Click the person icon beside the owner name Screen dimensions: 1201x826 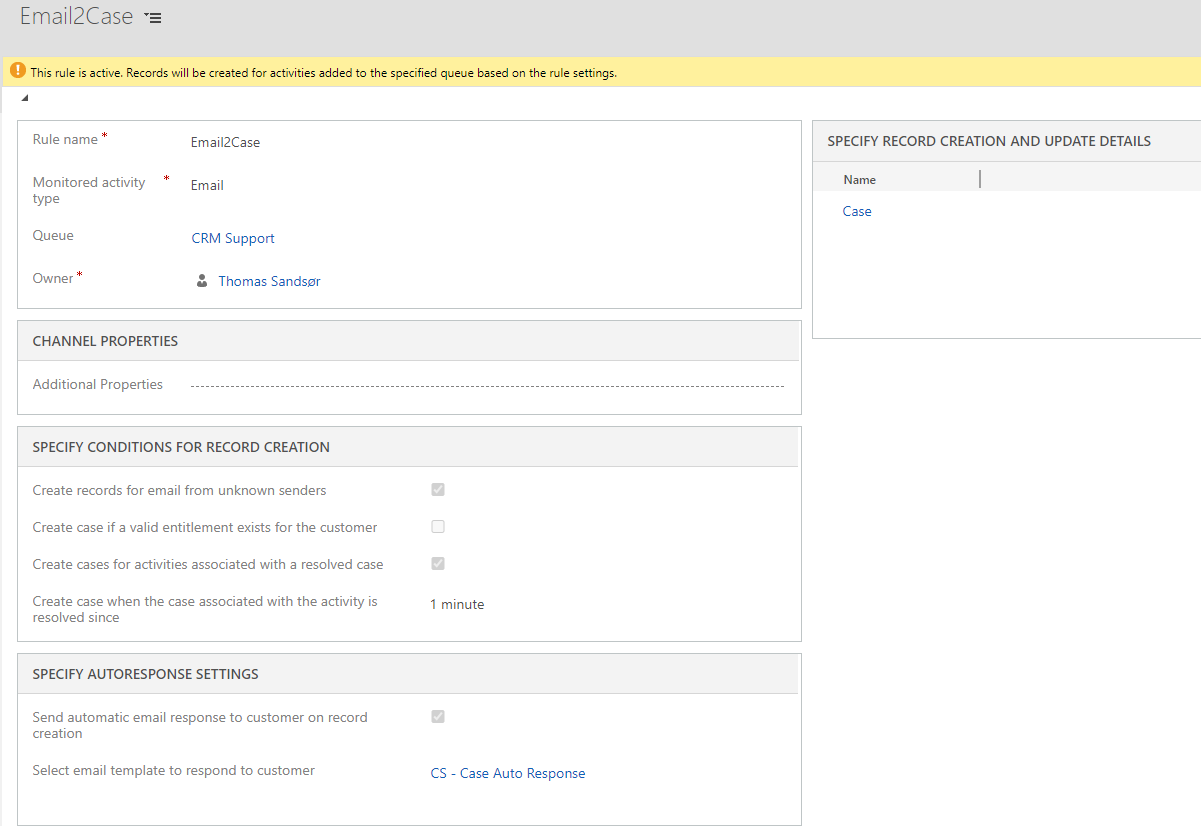tap(203, 281)
